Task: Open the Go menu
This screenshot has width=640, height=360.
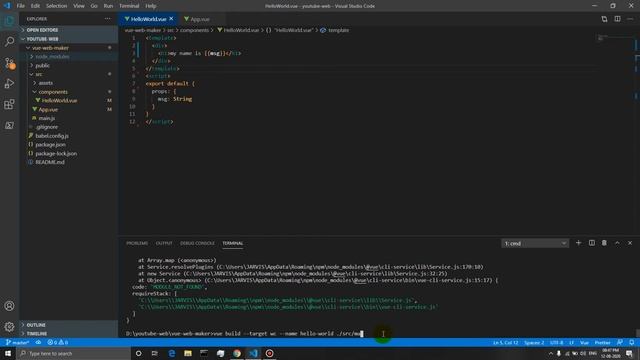Action: coord(94,6)
